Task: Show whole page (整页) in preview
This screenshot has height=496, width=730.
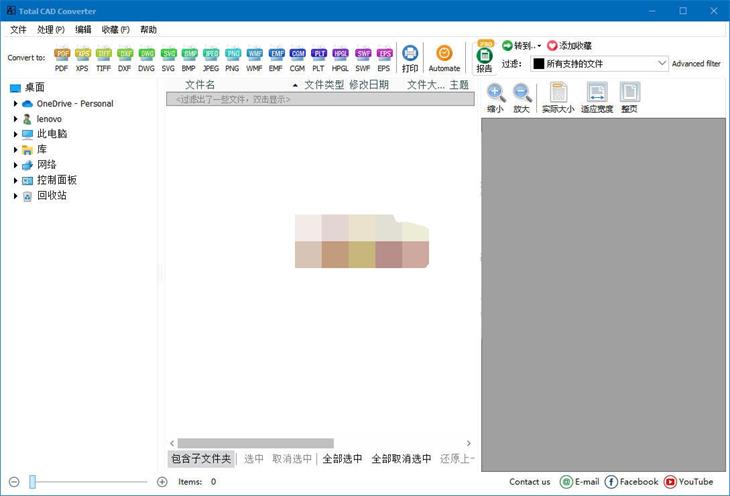Action: (629, 98)
